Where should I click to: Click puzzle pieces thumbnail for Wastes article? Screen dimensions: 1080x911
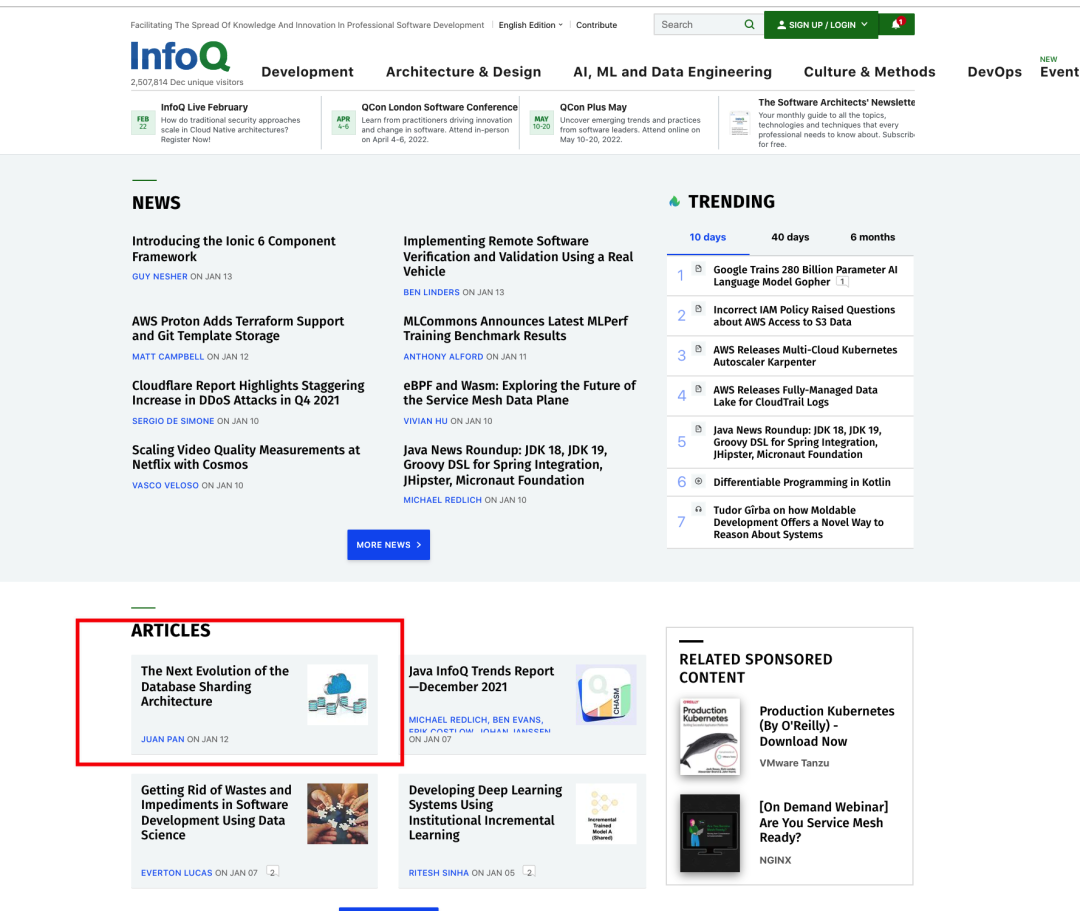pos(338,813)
